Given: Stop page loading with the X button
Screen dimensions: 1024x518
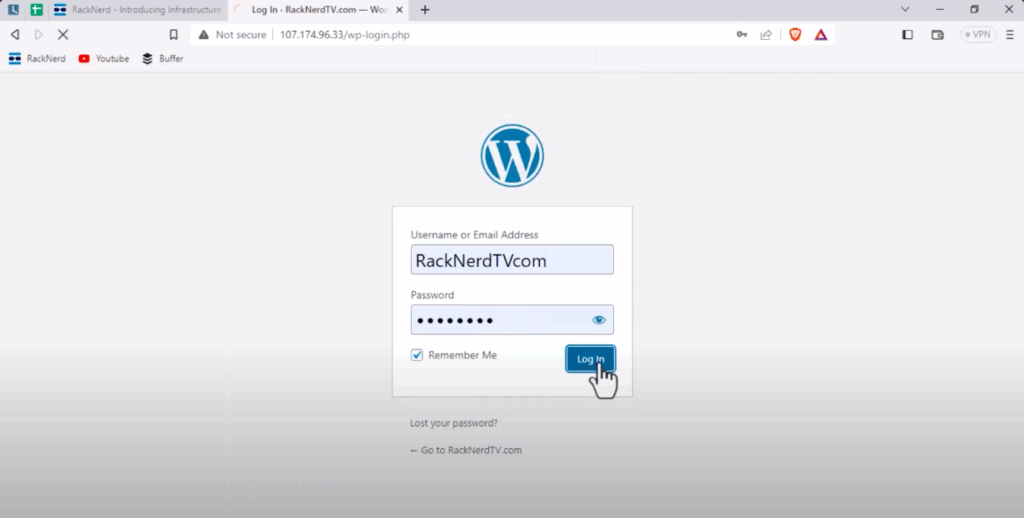Looking at the screenshot, I should (62, 34).
